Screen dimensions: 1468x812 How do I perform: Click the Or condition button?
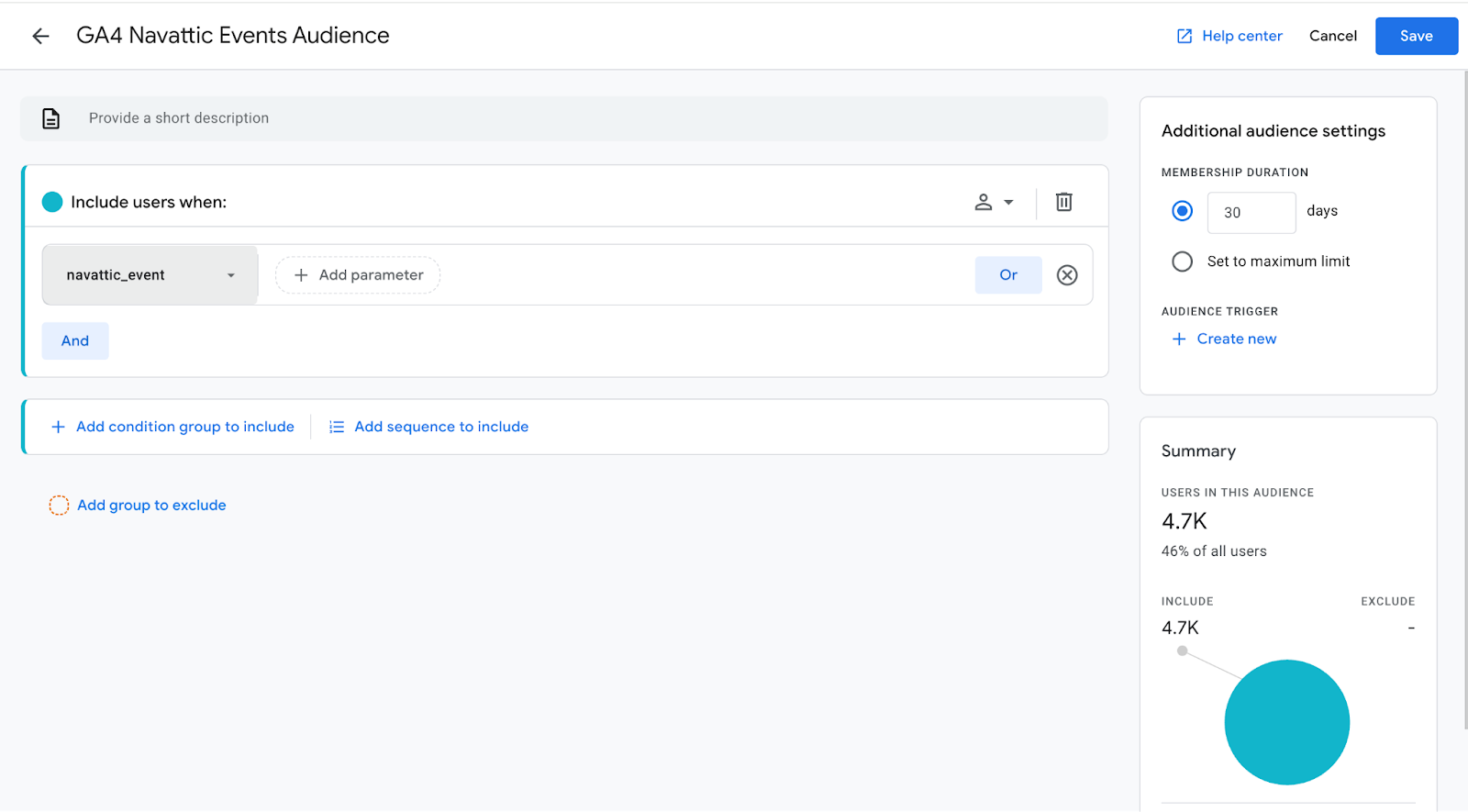click(1008, 275)
